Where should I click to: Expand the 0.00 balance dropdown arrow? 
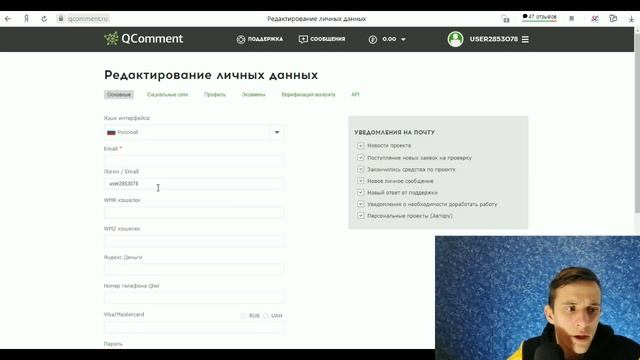pyautogui.click(x=403, y=40)
